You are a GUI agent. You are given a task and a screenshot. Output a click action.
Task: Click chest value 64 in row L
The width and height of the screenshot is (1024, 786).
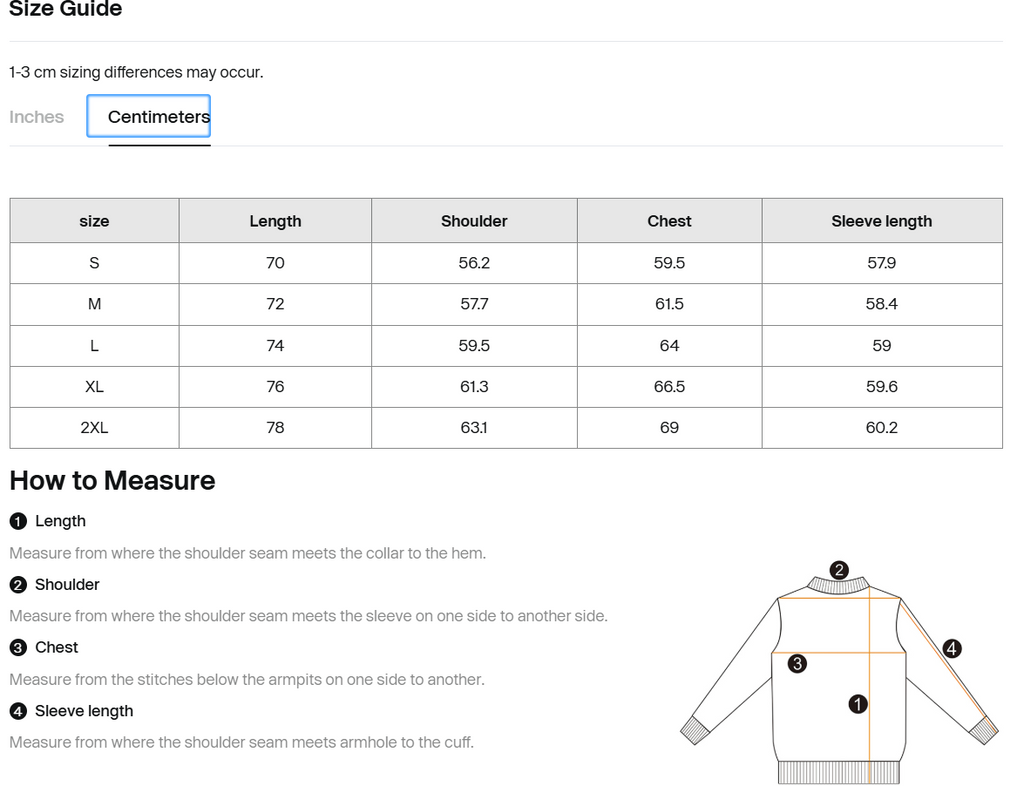tap(669, 346)
